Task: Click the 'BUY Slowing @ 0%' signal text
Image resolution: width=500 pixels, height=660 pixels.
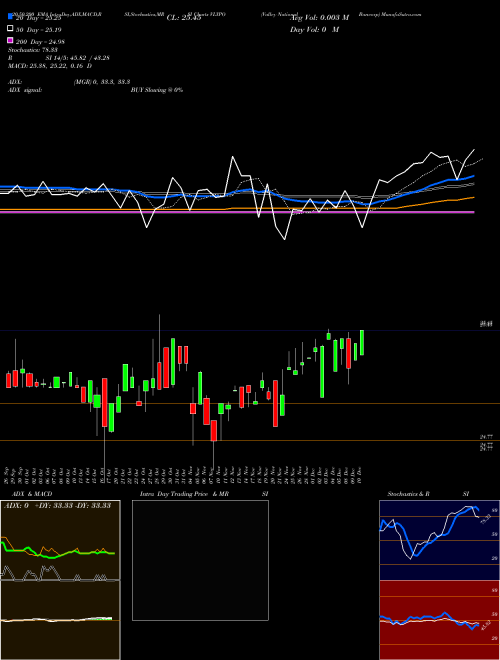Action: (157, 90)
